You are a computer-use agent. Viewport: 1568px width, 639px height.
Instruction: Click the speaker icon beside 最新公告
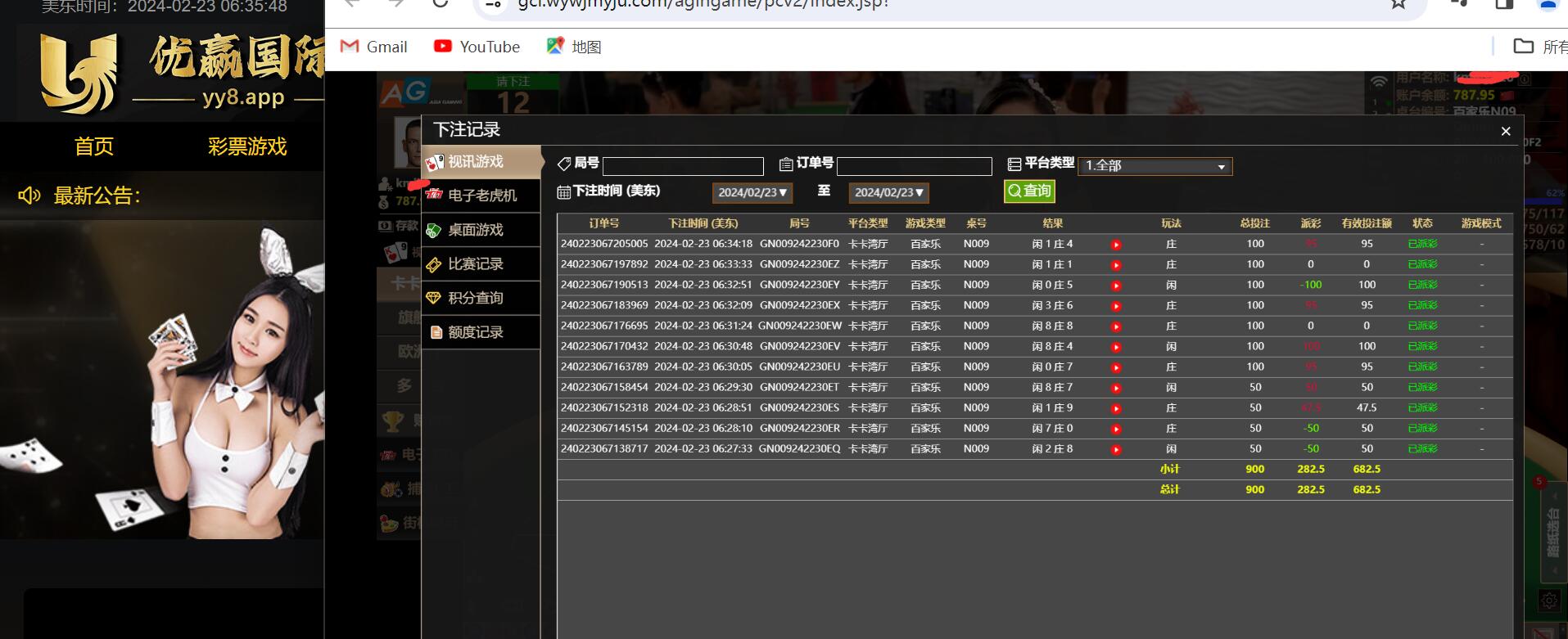[29, 196]
